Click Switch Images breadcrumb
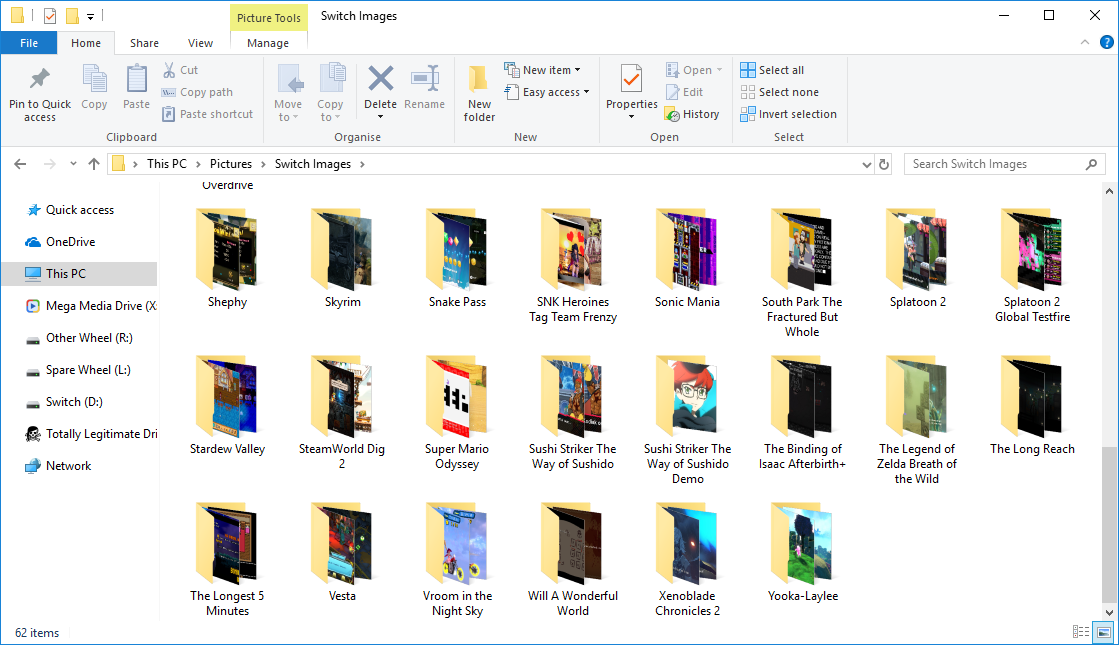This screenshot has height=645, width=1119. click(313, 164)
